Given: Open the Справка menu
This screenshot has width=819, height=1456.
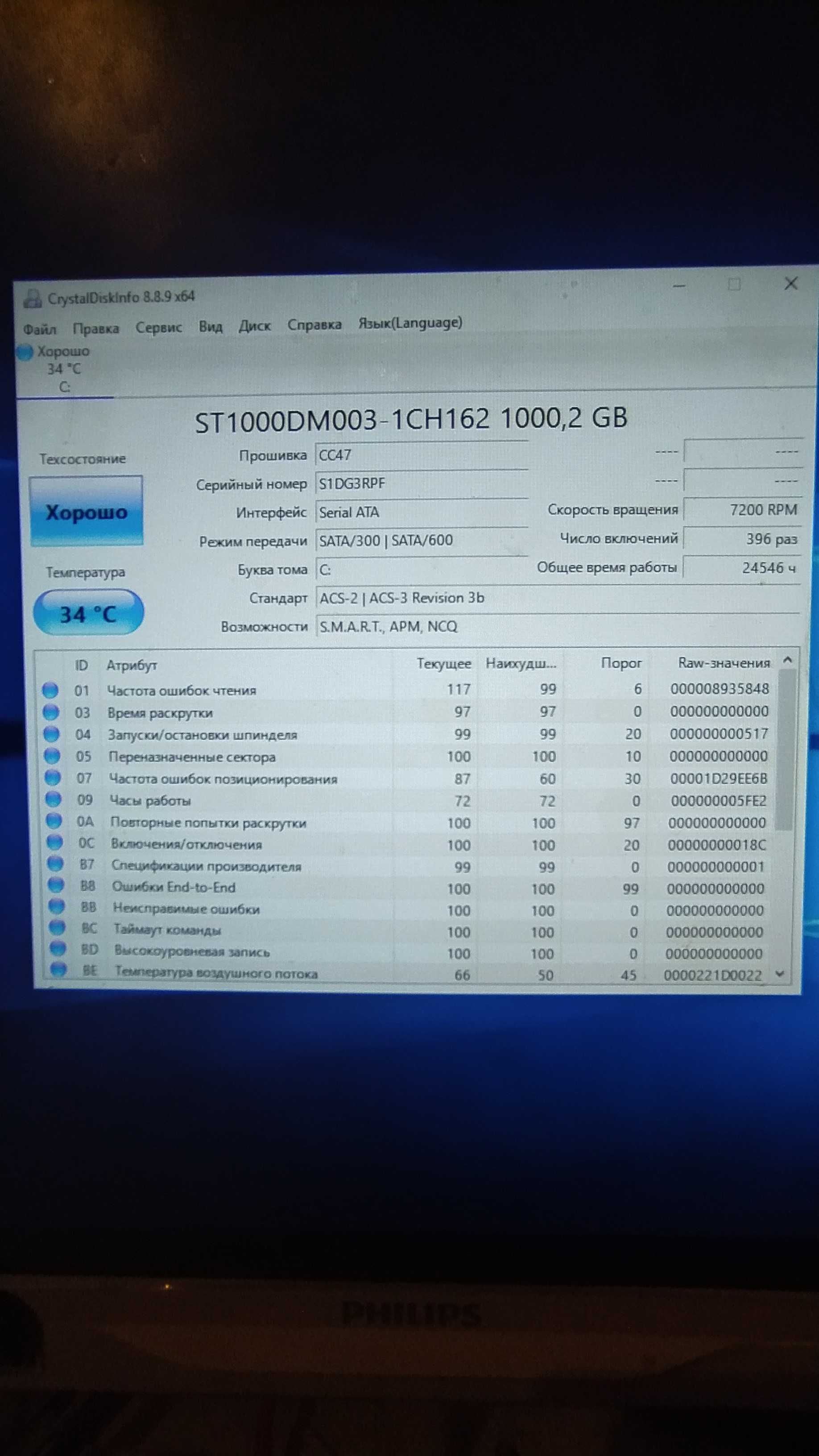Looking at the screenshot, I should coord(315,324).
